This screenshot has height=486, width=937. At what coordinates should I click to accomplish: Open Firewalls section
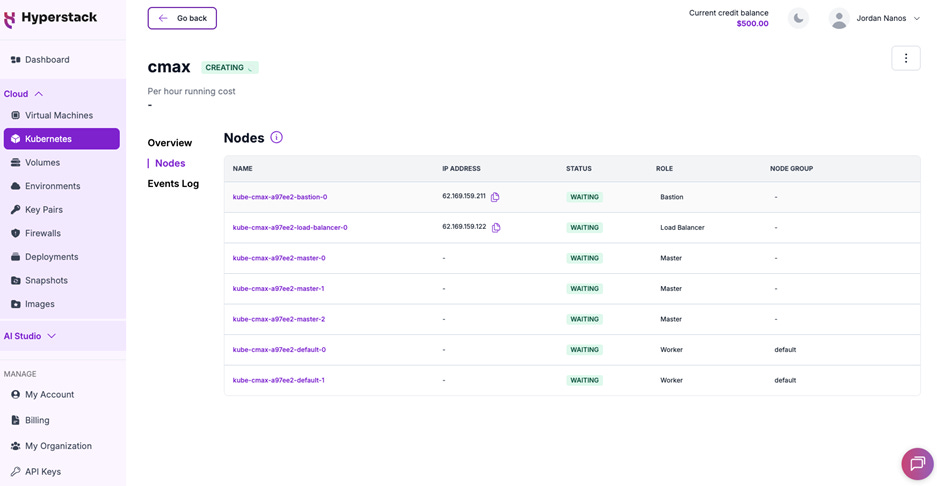click(36, 233)
